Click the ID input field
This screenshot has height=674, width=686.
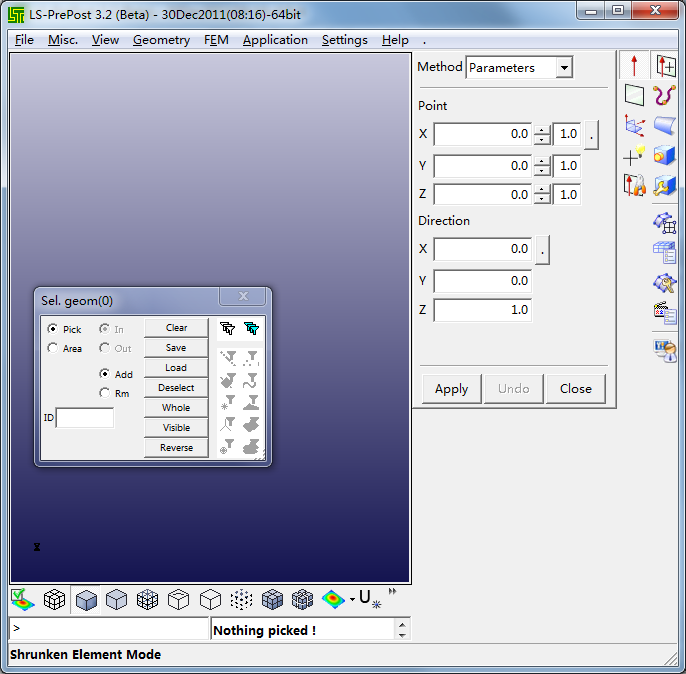click(x=85, y=418)
